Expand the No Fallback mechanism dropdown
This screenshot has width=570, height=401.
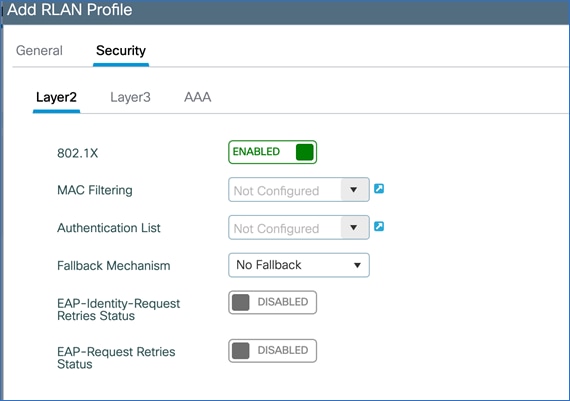(x=299, y=265)
